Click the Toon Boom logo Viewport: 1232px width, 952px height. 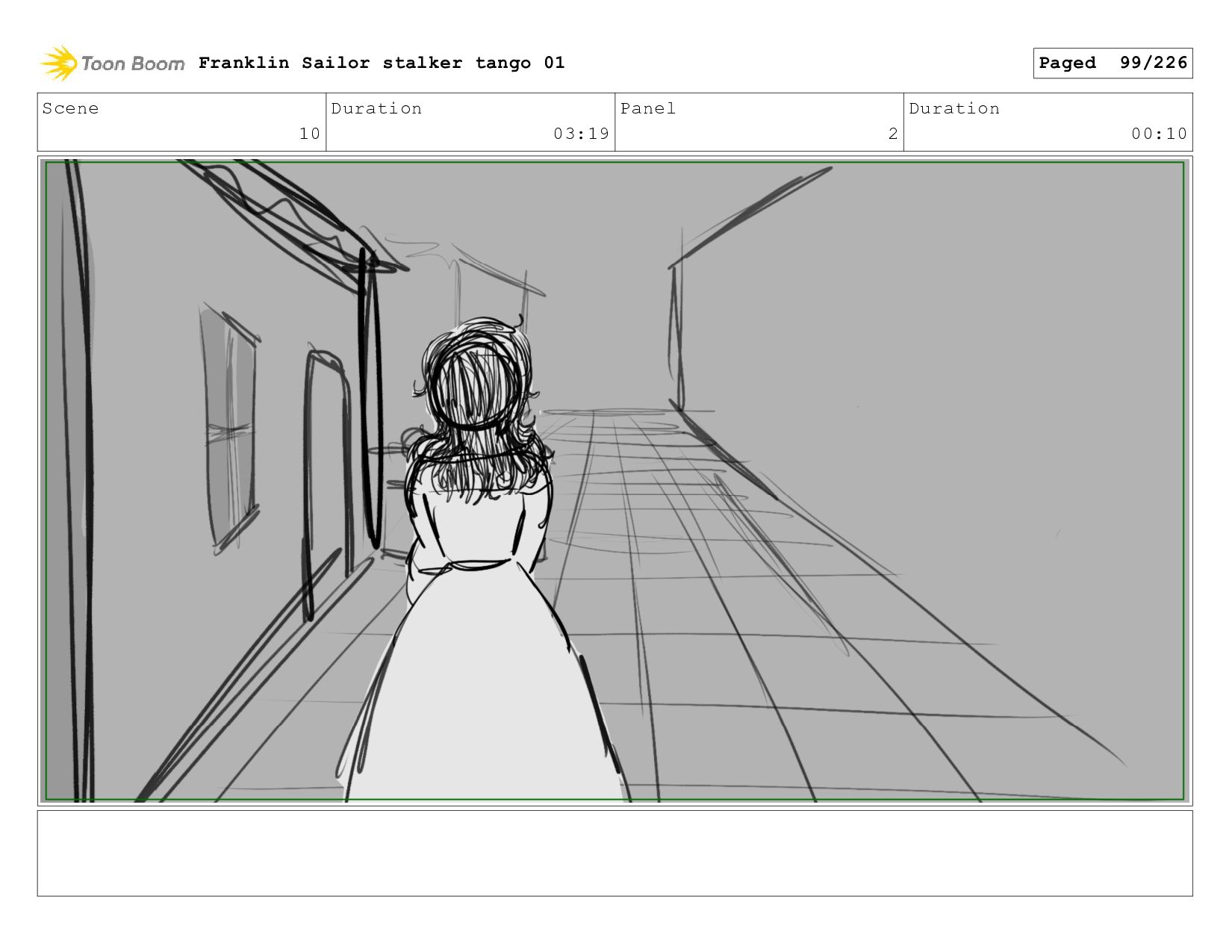click(x=113, y=63)
